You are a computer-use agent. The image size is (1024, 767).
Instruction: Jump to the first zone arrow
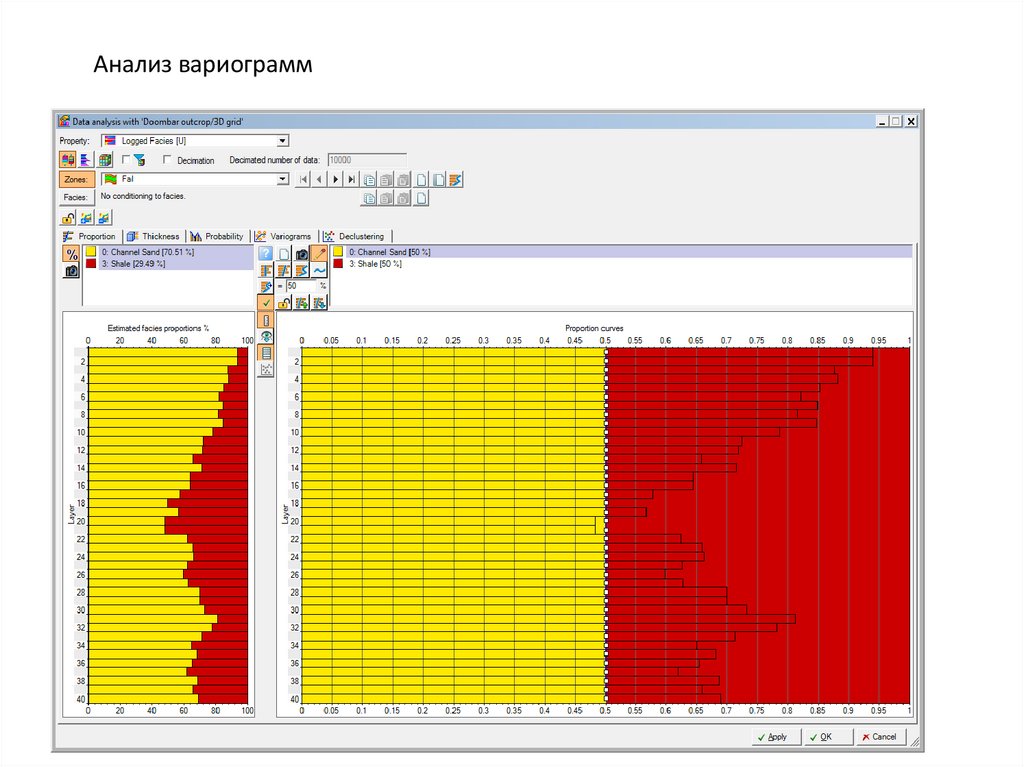click(304, 180)
